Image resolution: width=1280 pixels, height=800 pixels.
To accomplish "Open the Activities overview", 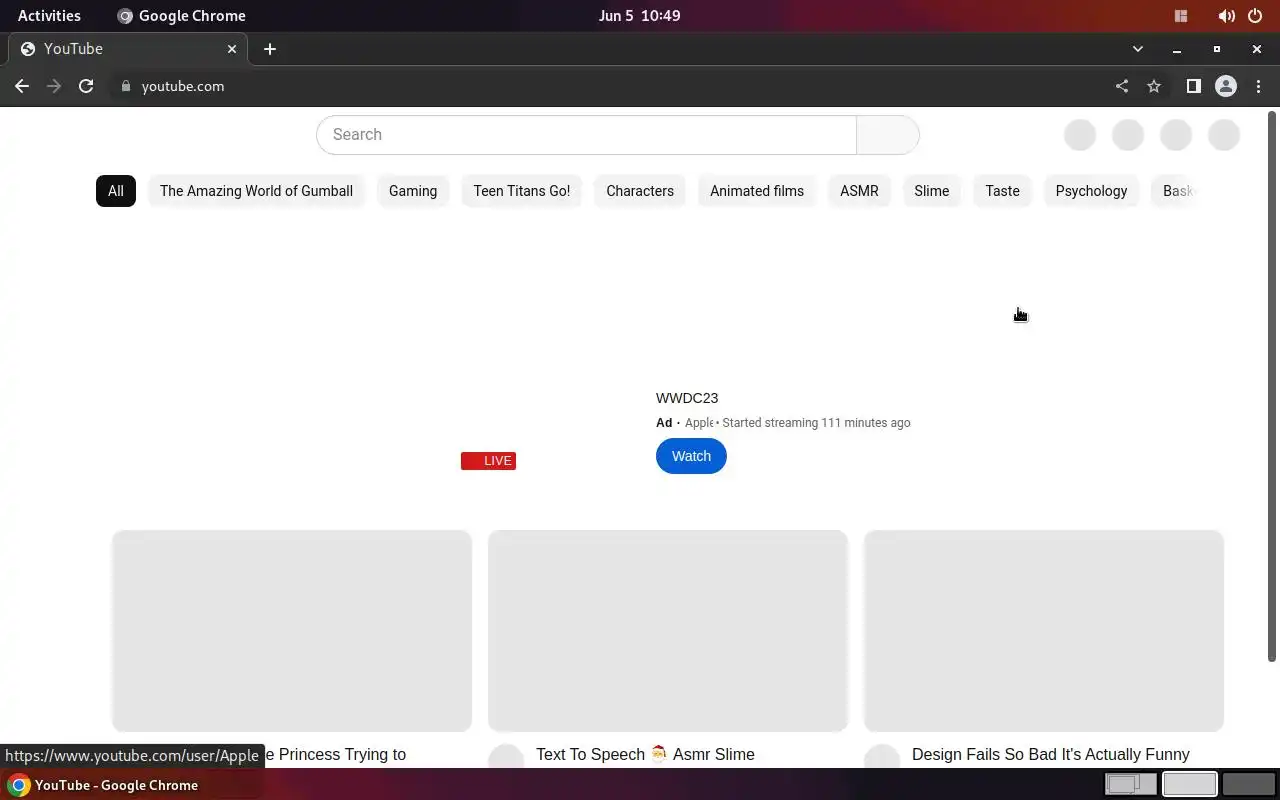I will [49, 16].
